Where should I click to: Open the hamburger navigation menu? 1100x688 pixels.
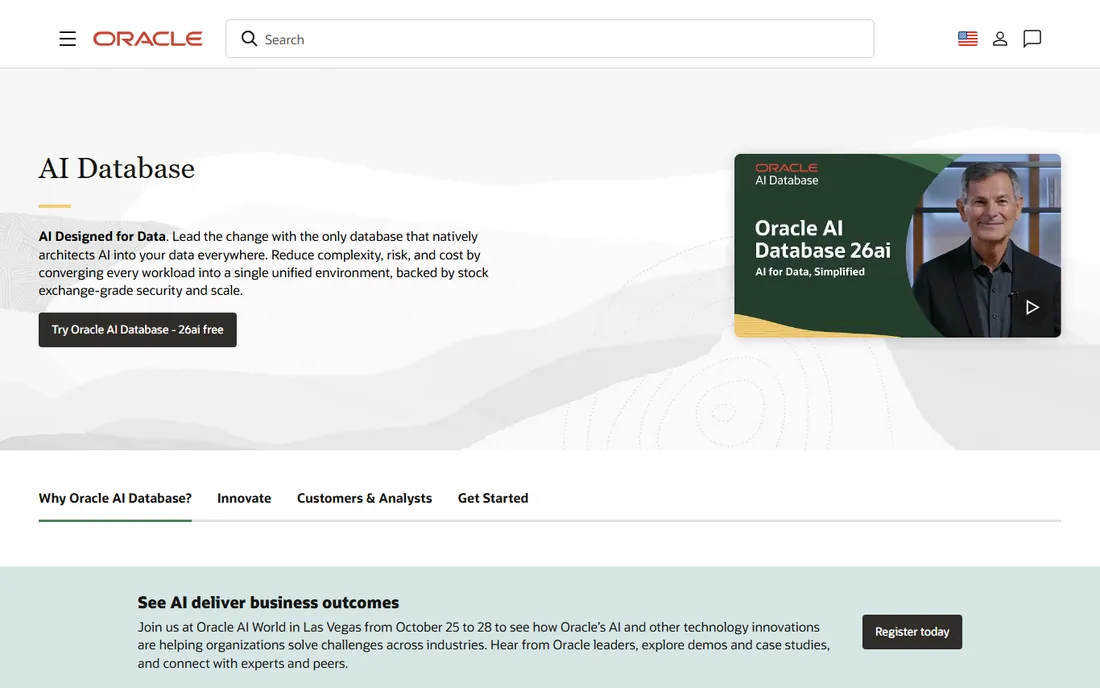(x=67, y=39)
